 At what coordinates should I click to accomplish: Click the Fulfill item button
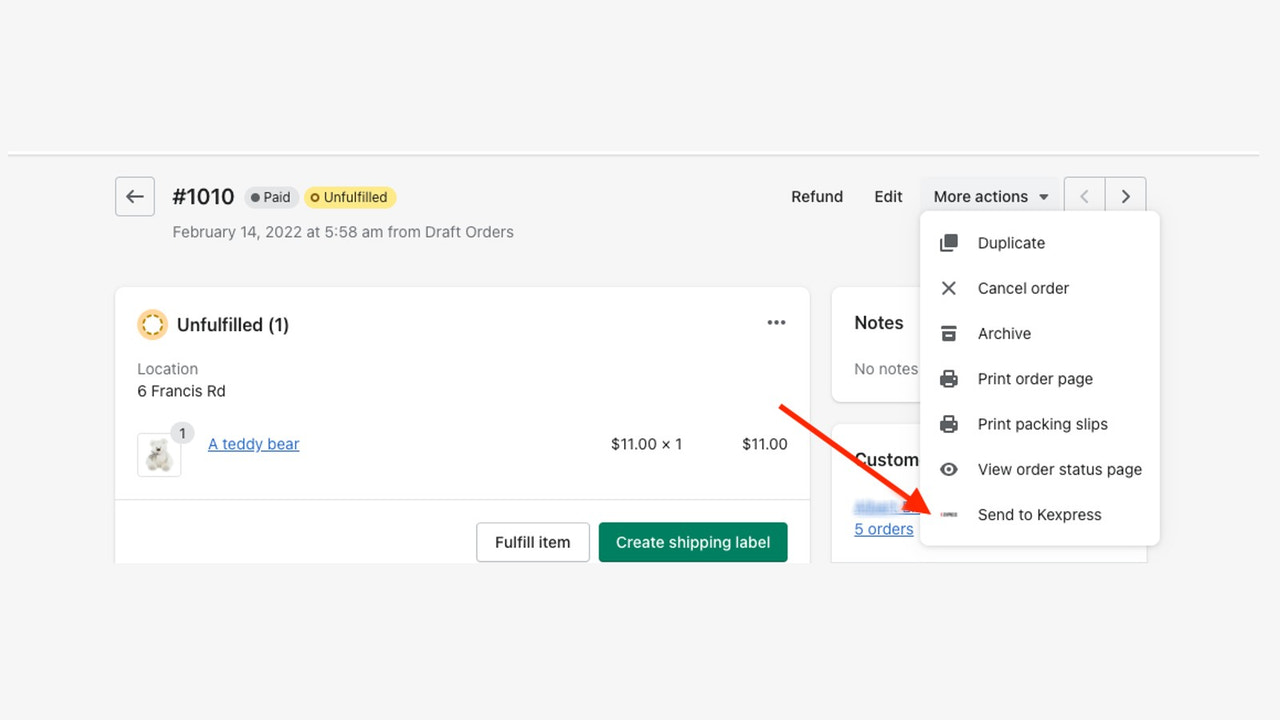click(532, 542)
